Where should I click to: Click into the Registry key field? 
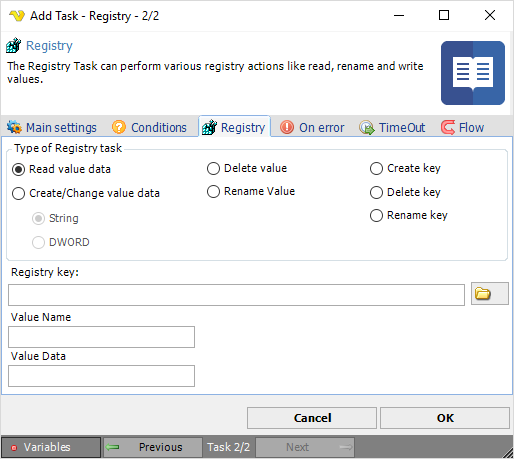click(236, 295)
